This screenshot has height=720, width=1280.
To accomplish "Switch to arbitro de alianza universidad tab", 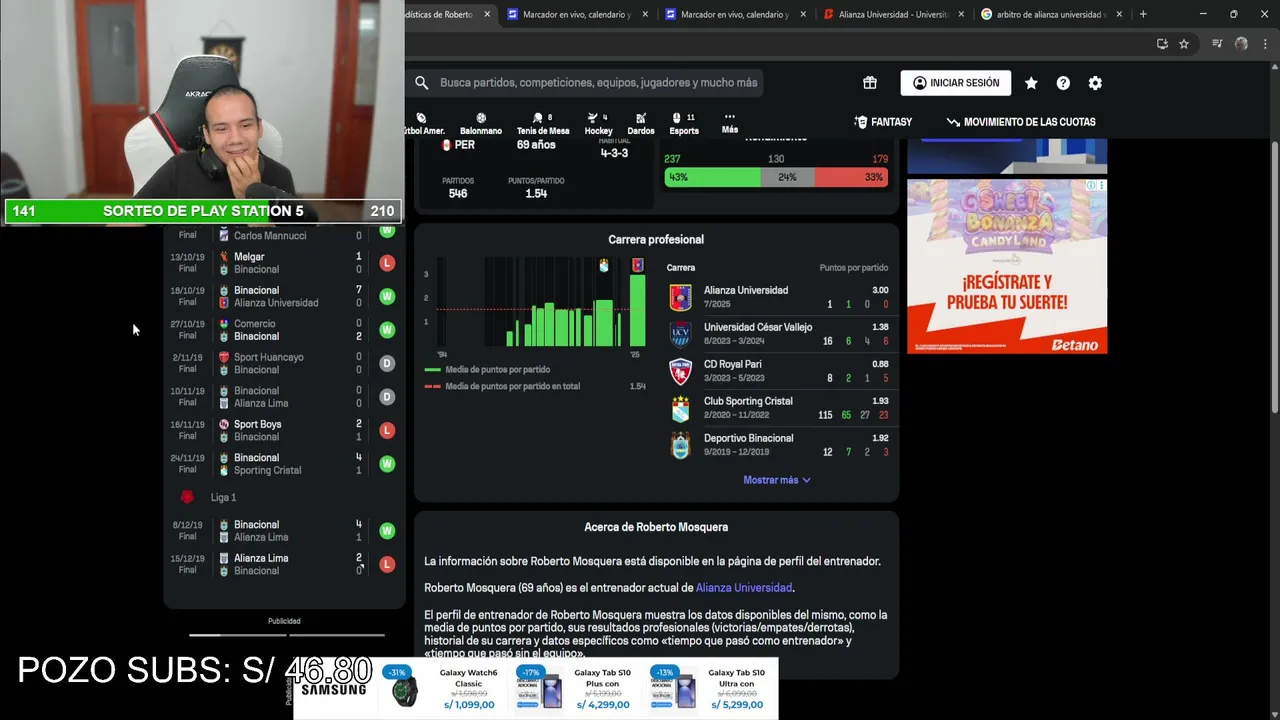I will click(x=1052, y=14).
